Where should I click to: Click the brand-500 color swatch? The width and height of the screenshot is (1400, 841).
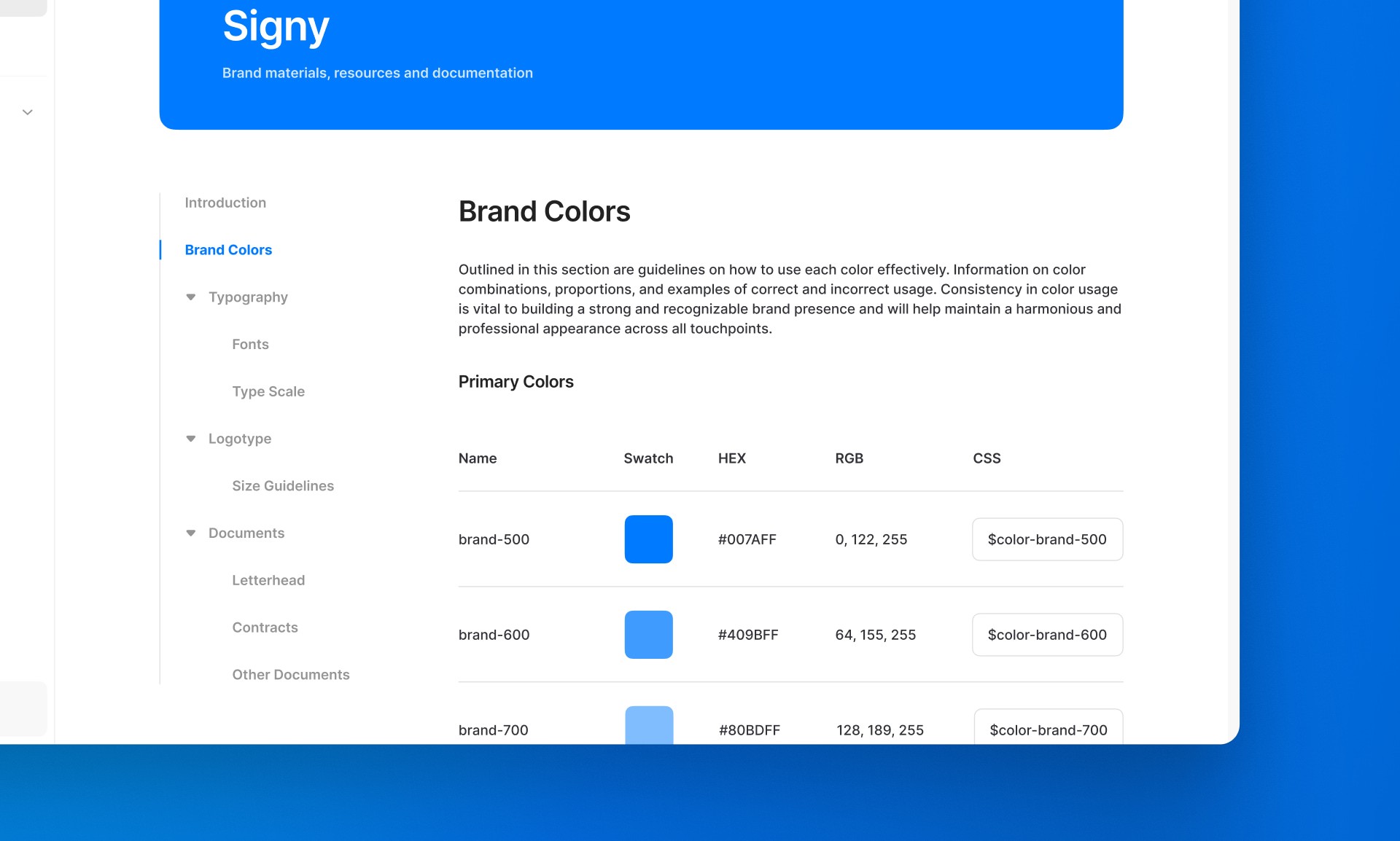(648, 539)
